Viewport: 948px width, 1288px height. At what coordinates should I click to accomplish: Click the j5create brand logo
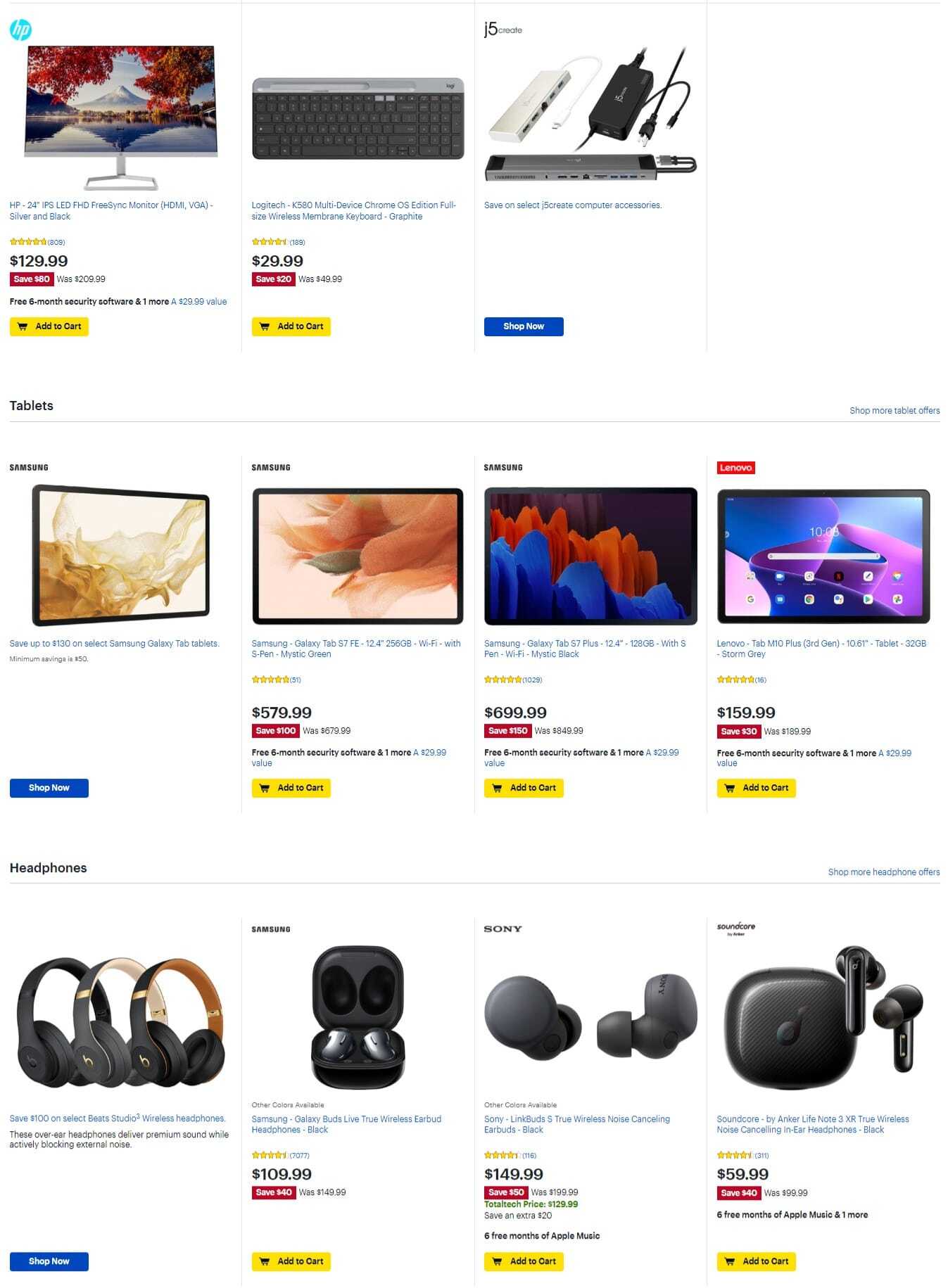point(503,29)
